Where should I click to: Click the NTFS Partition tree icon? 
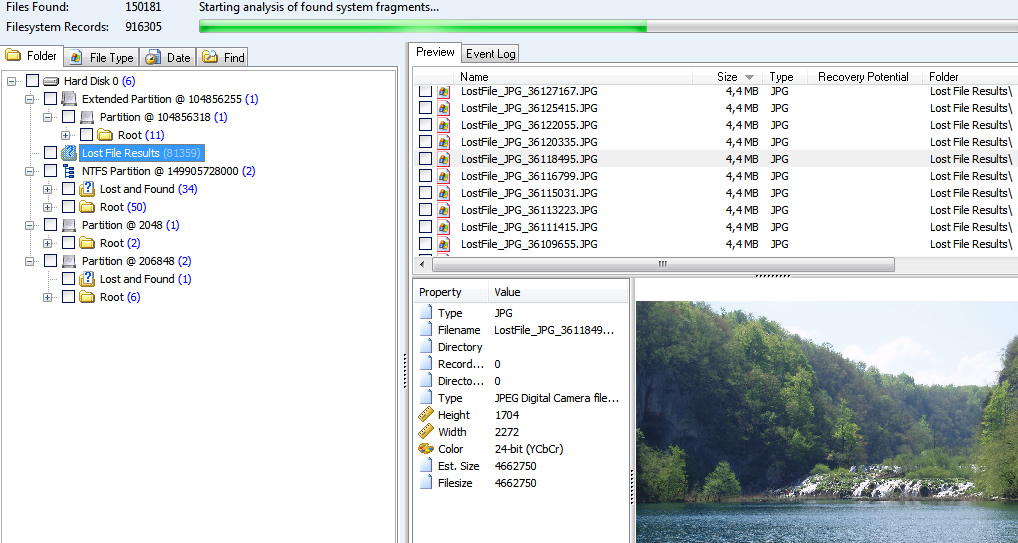click(69, 171)
